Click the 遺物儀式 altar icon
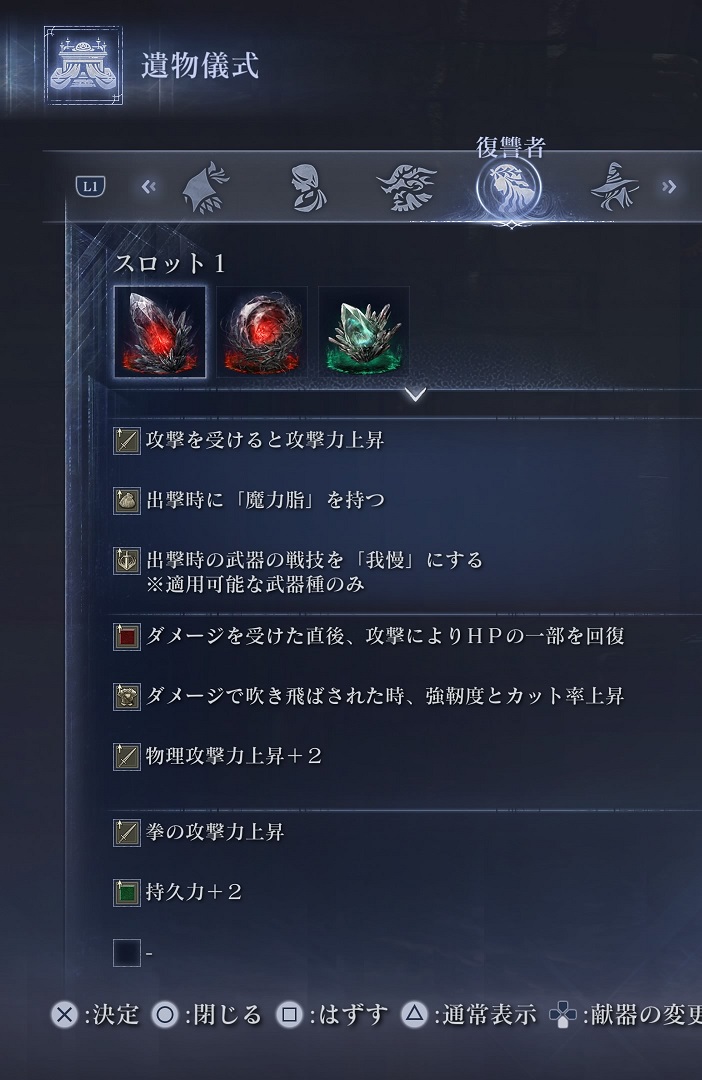702x1080 pixels. point(83,65)
